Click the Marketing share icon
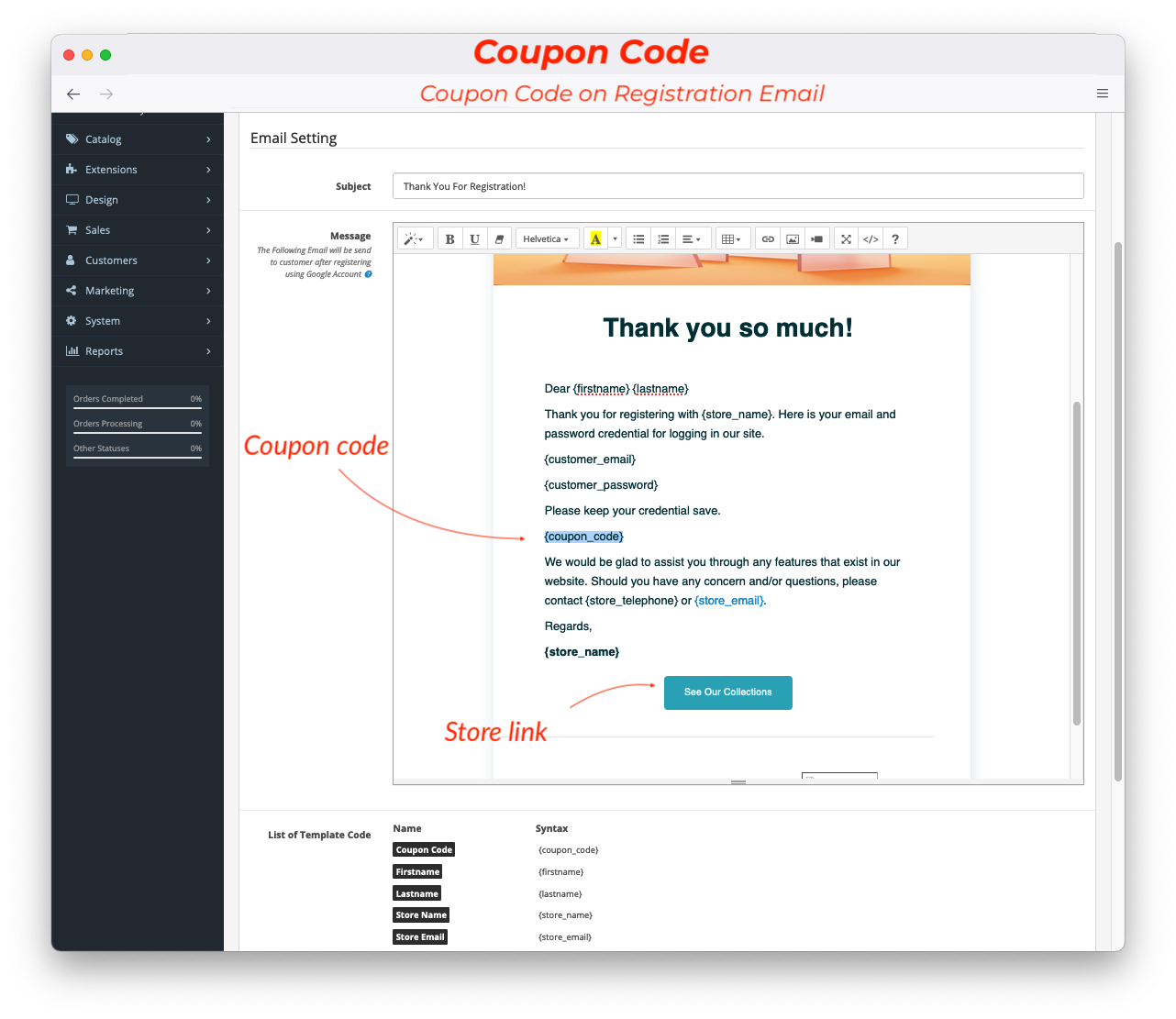1176x1019 pixels. tap(72, 291)
